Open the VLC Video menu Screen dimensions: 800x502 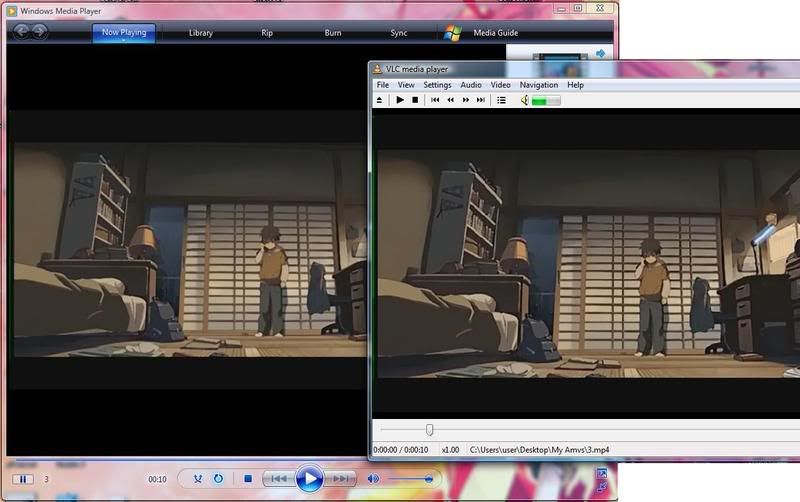point(501,85)
